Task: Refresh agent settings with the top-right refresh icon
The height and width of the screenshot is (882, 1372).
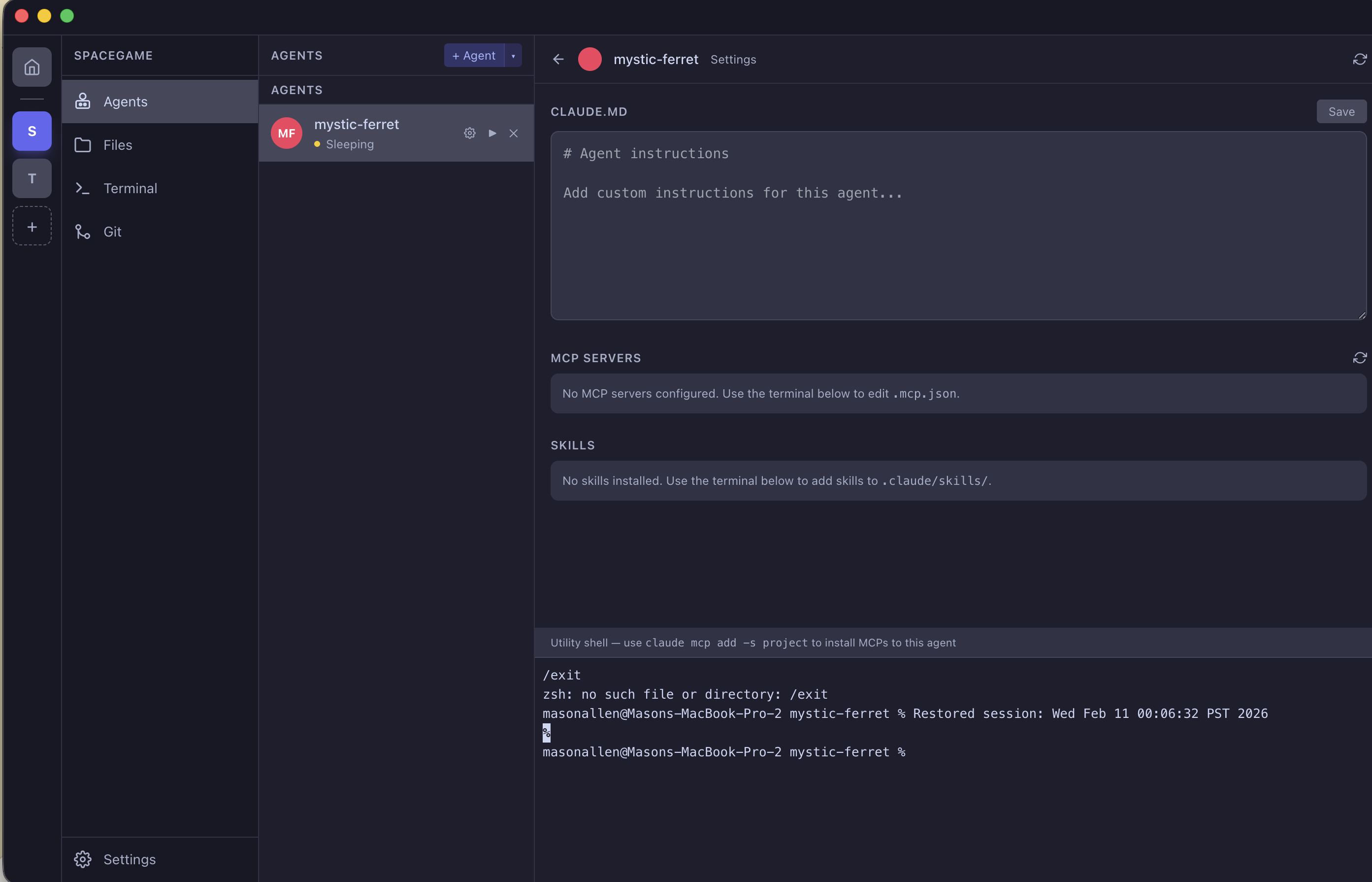Action: (1360, 59)
